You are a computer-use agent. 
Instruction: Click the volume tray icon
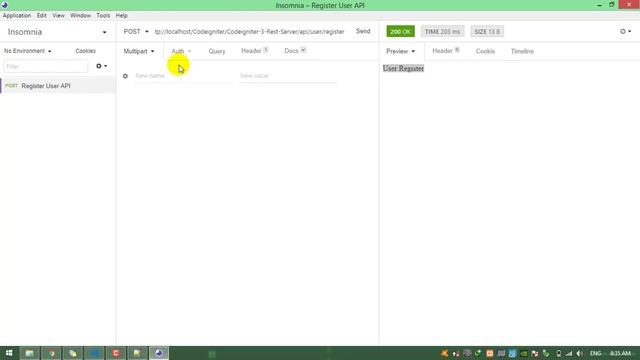tap(580, 353)
